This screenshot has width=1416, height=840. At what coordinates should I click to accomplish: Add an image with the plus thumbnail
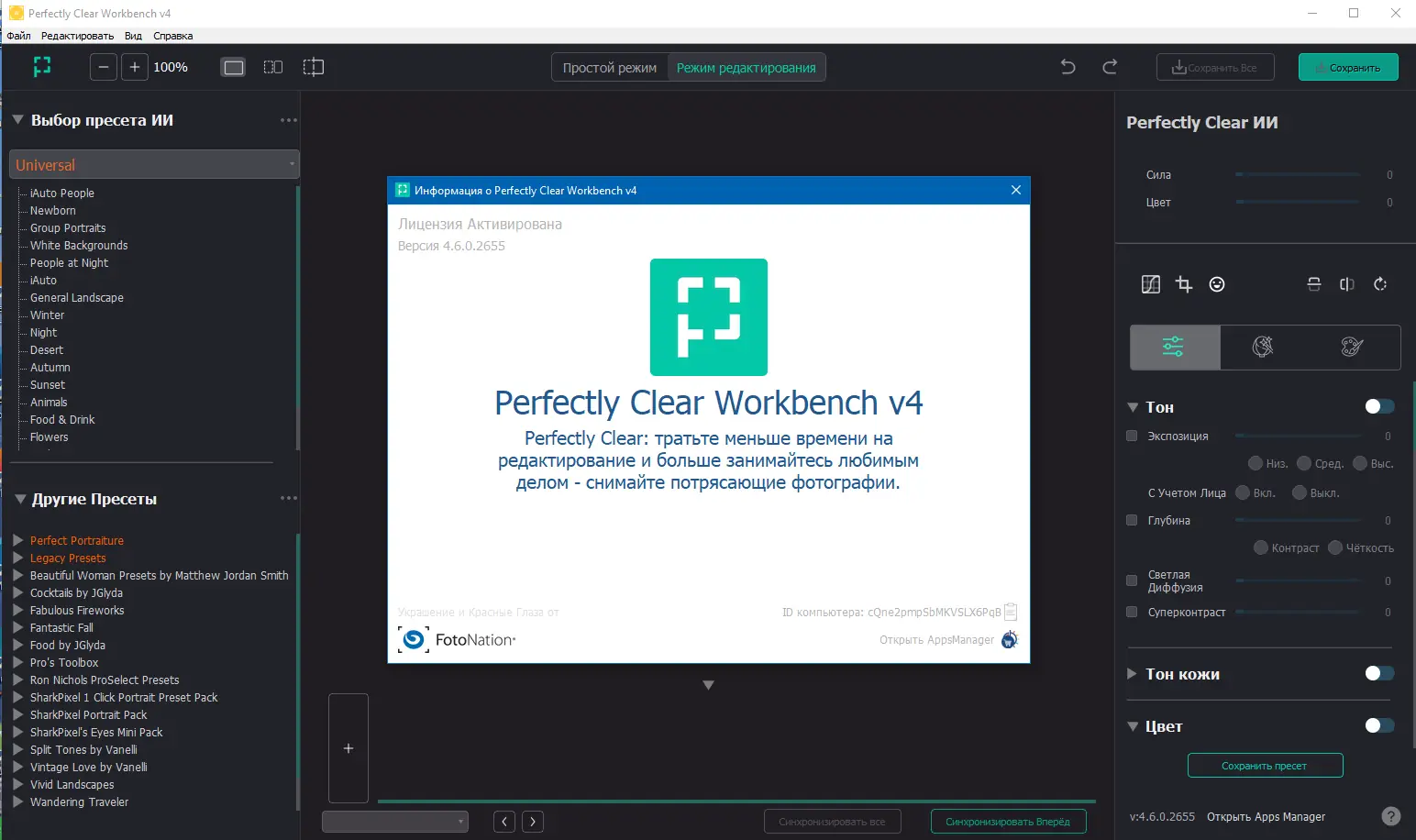click(x=348, y=748)
